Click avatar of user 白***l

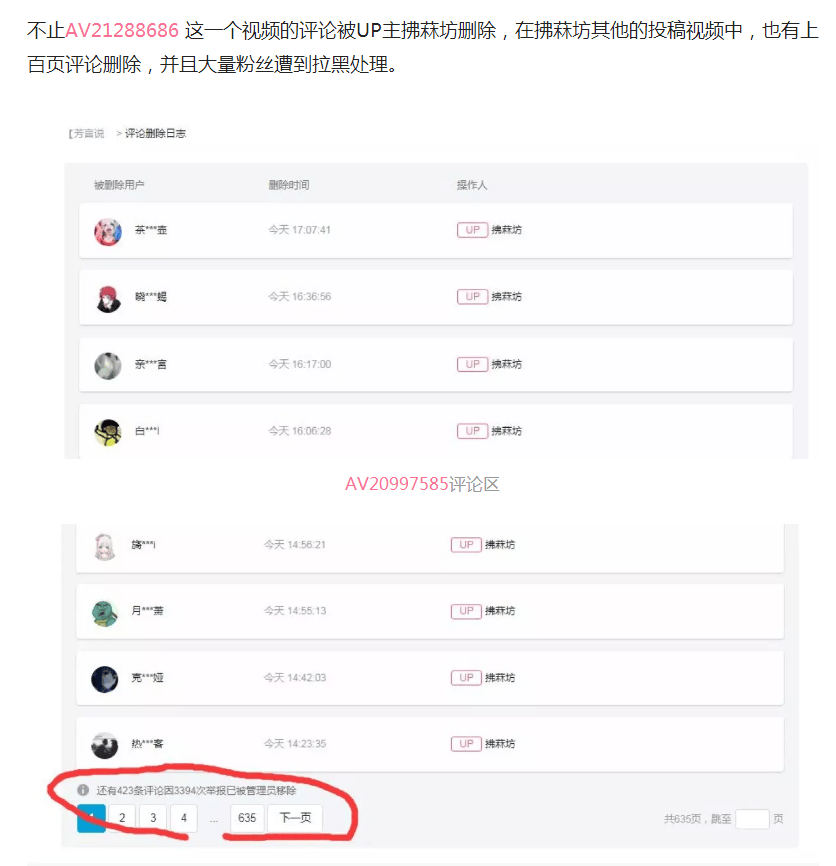tap(108, 432)
